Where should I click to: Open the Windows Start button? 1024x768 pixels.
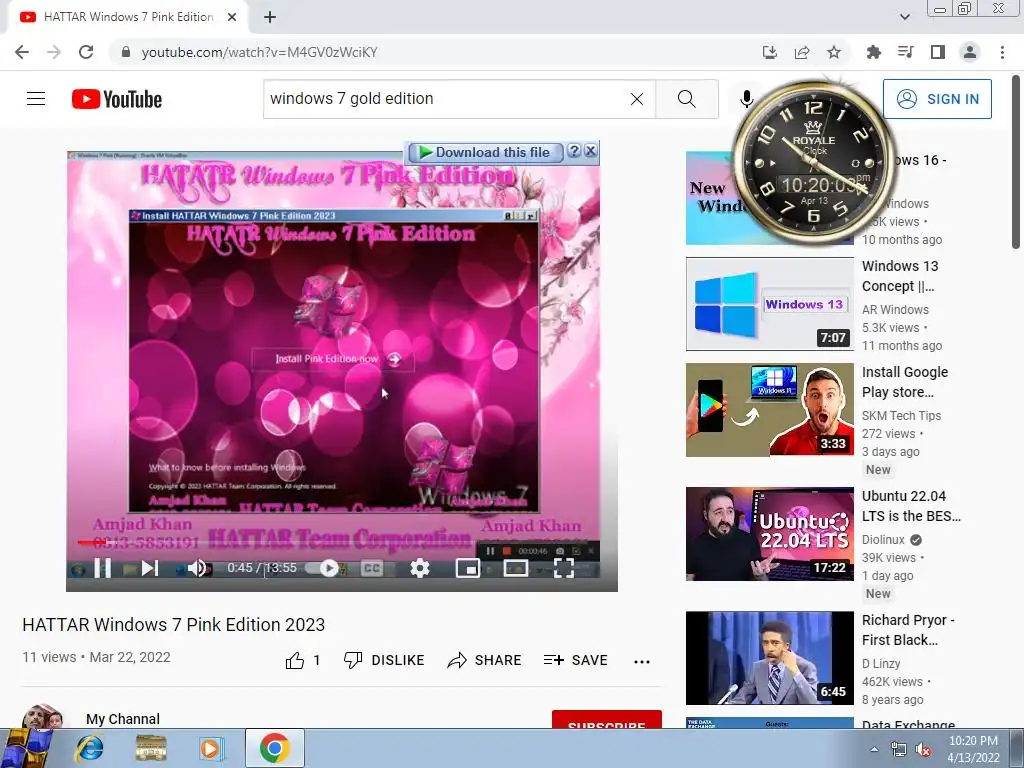click(x=26, y=748)
